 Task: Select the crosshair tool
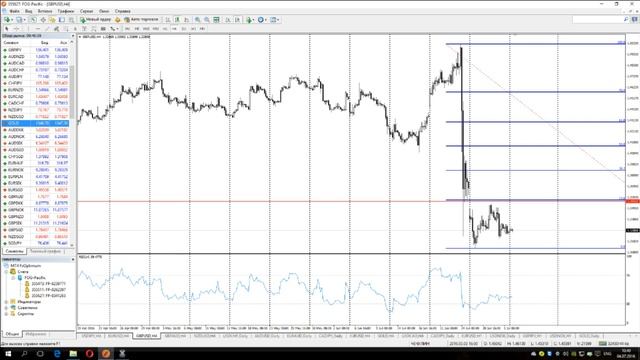coord(16,29)
